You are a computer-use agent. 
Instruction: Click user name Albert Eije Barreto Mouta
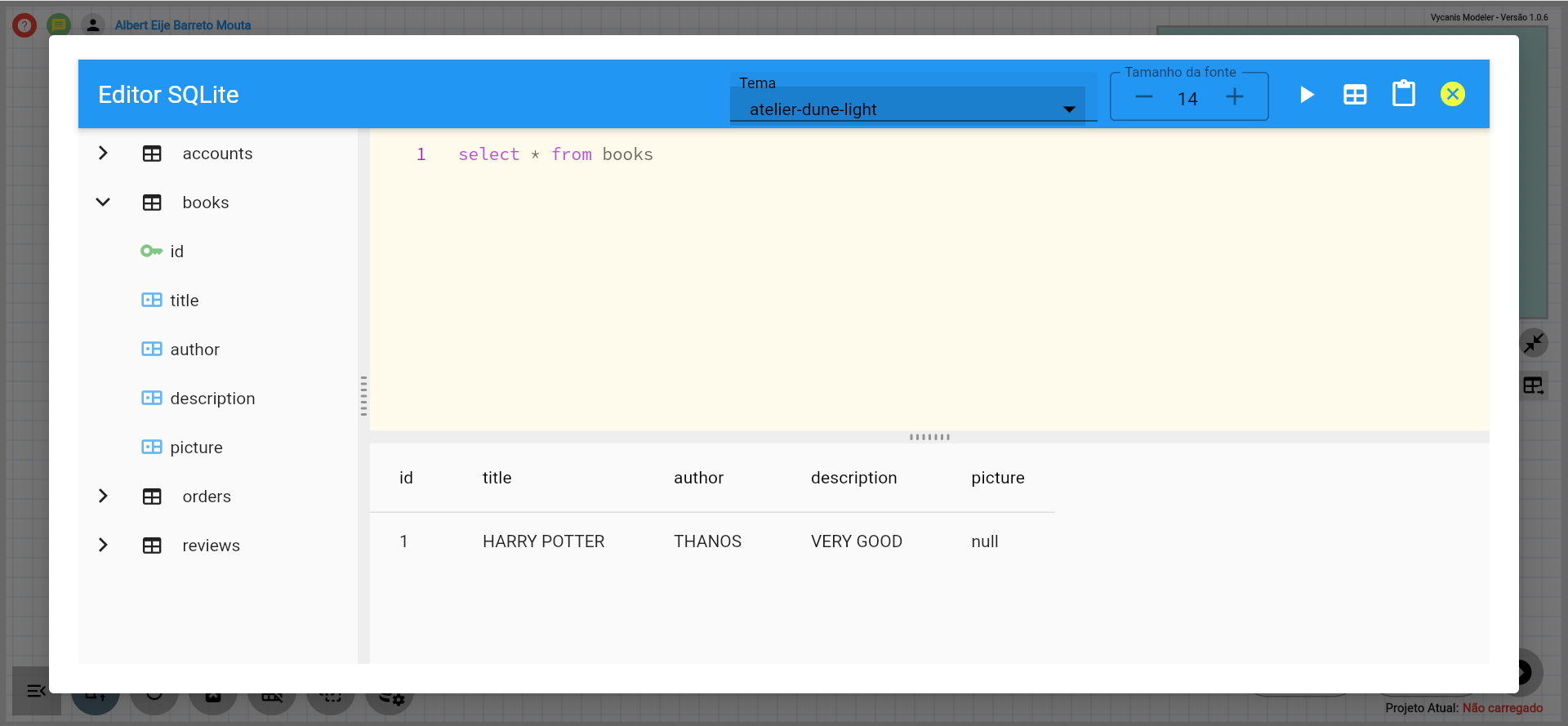pos(183,25)
